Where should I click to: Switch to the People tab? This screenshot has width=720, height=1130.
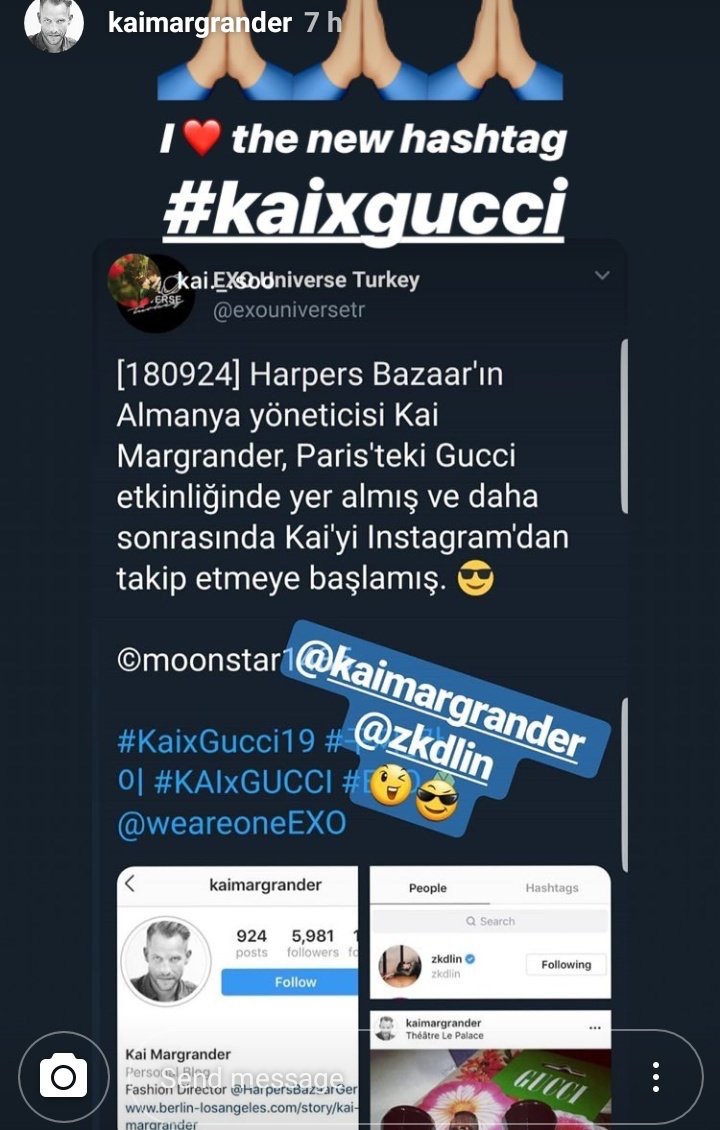(x=428, y=888)
